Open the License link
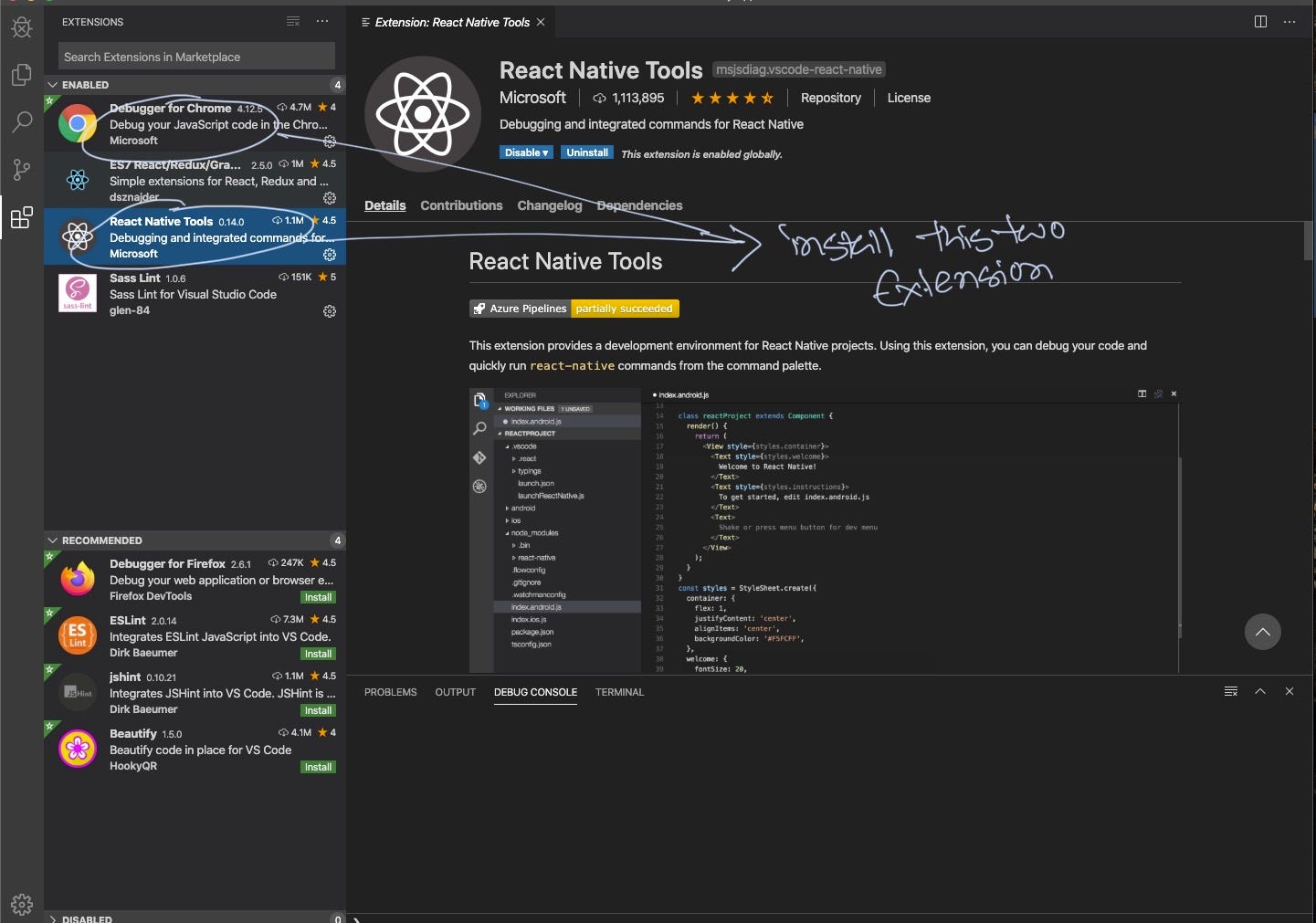Screen dimensions: 1316x923 (909, 98)
